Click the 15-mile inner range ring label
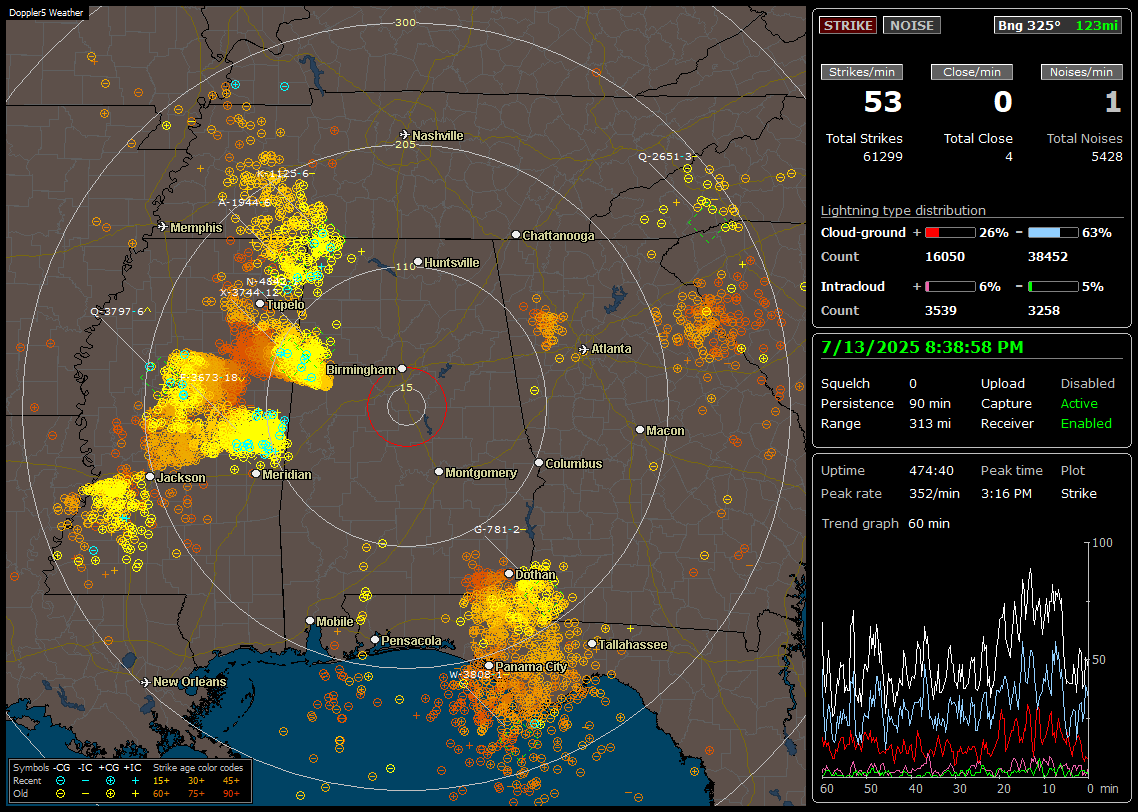Viewport: 1138px width, 812px height. pyautogui.click(x=406, y=387)
